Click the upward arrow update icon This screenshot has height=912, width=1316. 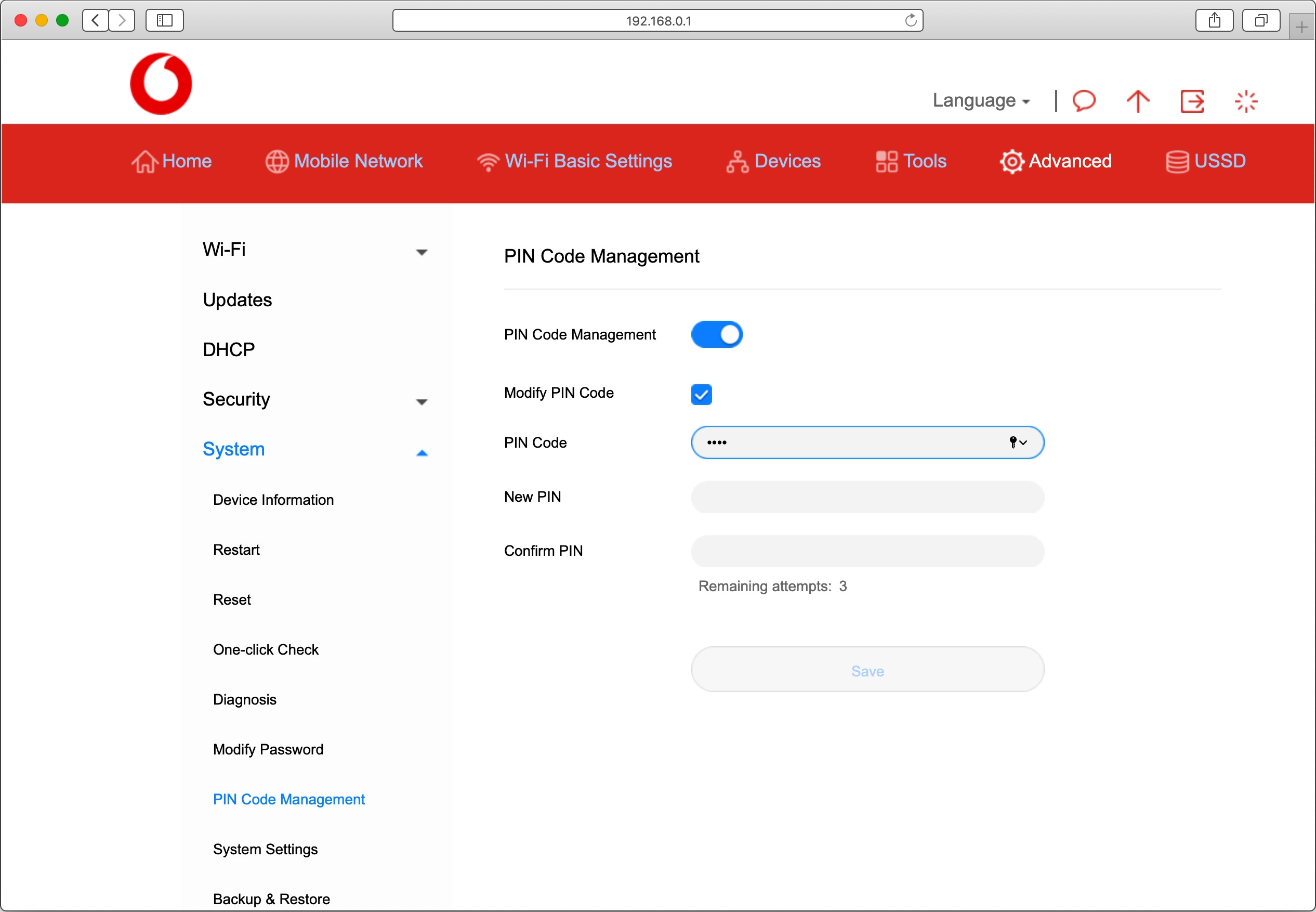pos(1137,101)
